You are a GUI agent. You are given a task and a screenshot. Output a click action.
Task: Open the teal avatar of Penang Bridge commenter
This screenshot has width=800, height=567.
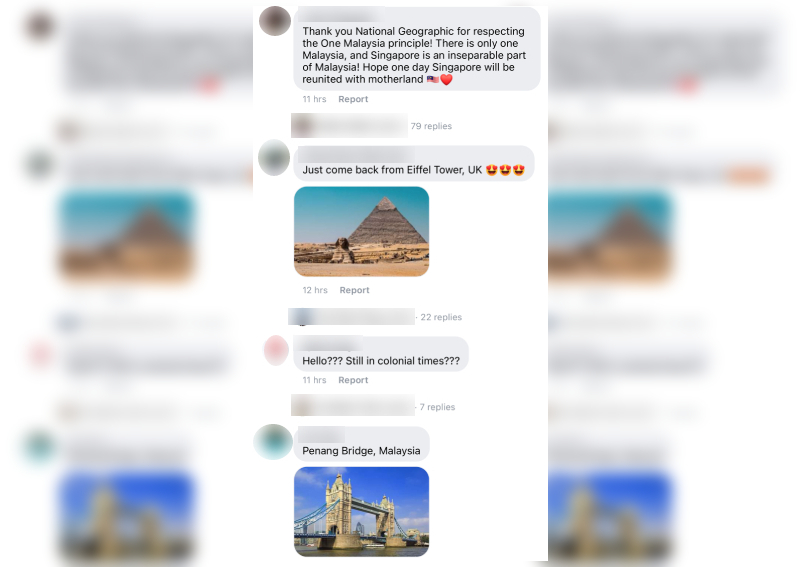pyautogui.click(x=273, y=442)
